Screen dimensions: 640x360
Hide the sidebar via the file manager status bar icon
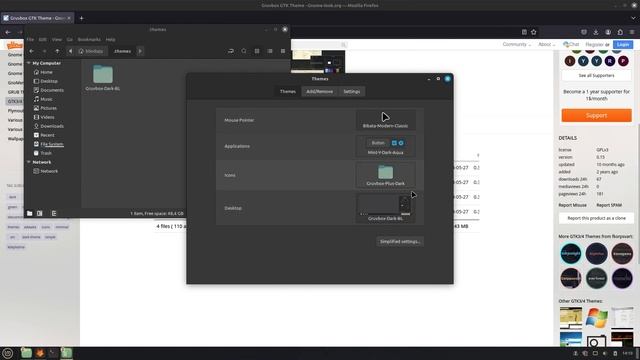(54, 213)
